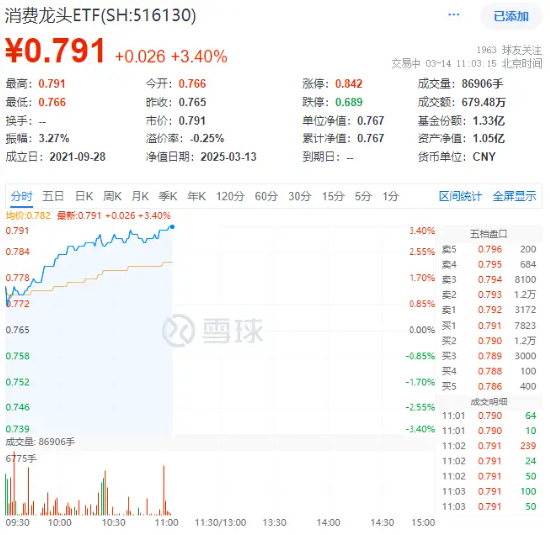
Task: Click the 卖4 order row at 0.795
Action: (489, 265)
